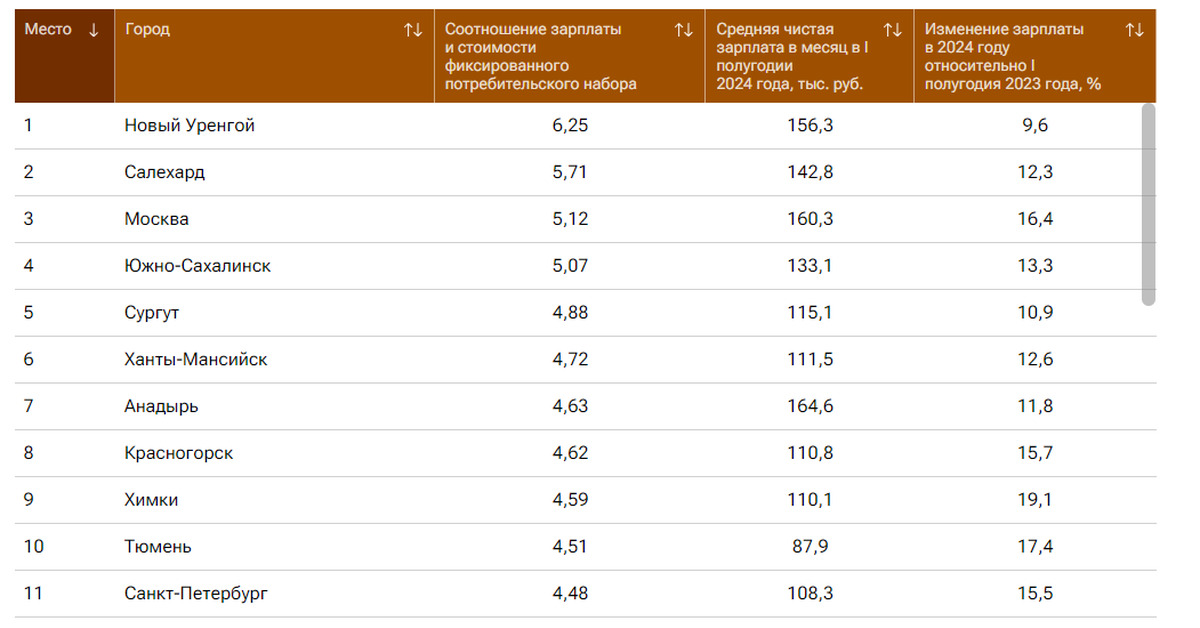Click the Красногорск city cell

click(x=179, y=453)
